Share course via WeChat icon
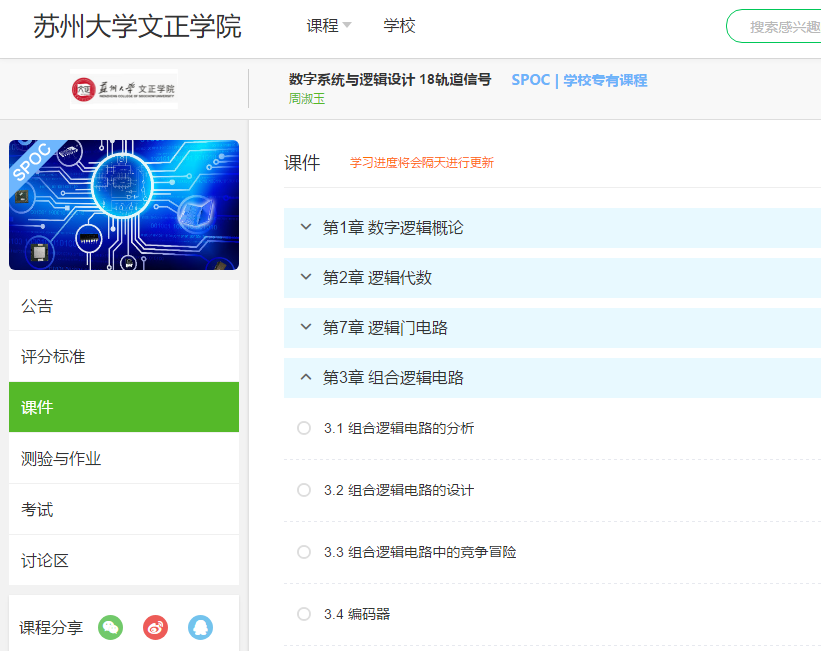The image size is (821, 651). click(111, 627)
